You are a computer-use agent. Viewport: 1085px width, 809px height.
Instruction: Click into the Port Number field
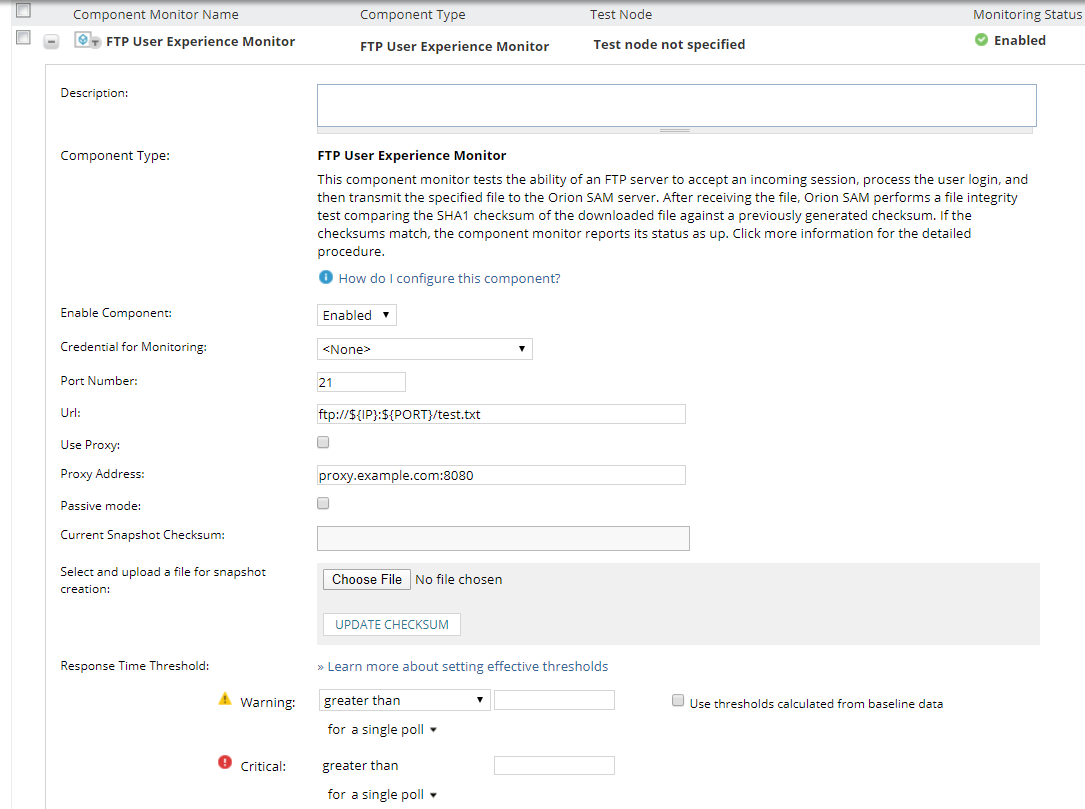(361, 381)
